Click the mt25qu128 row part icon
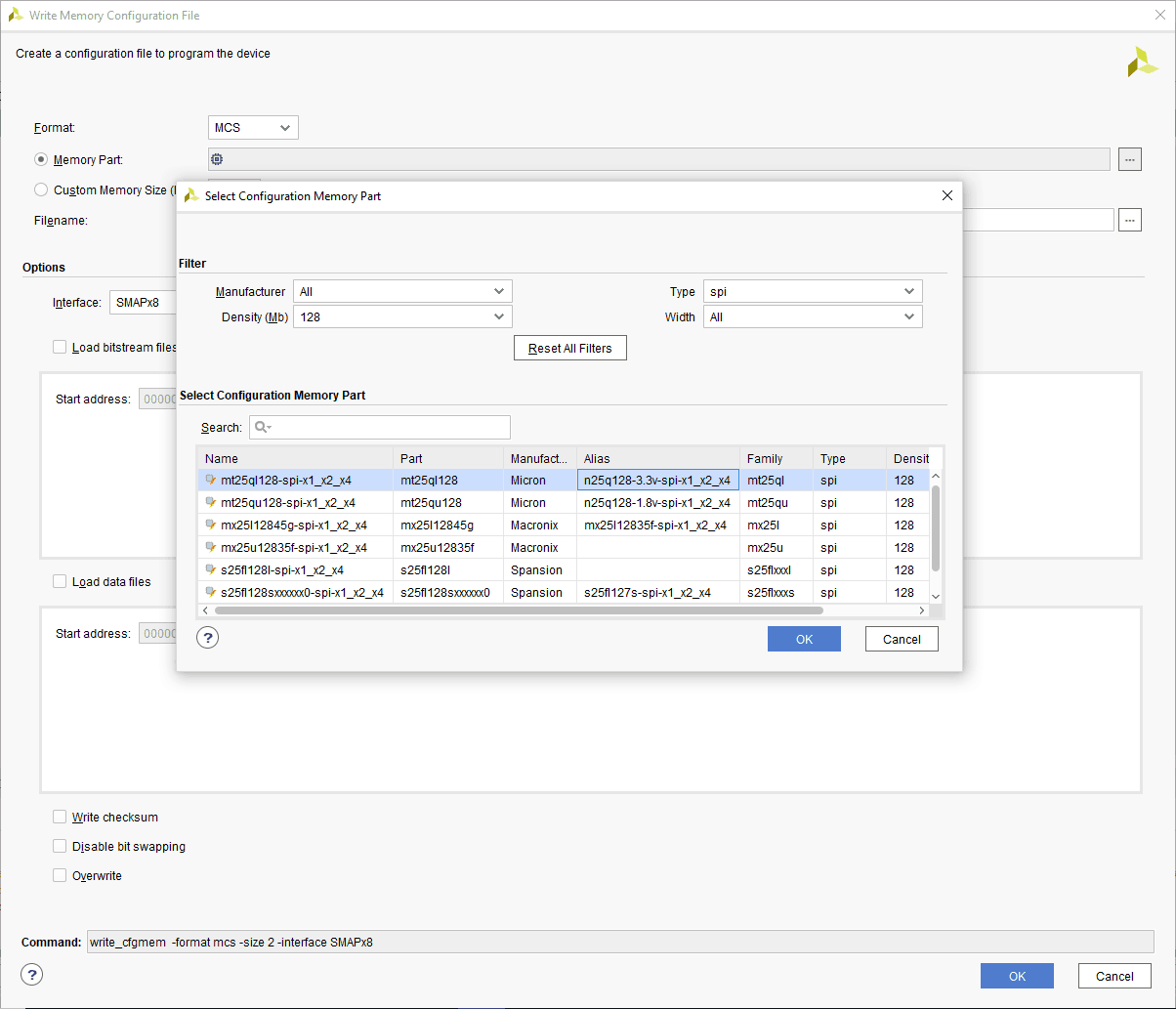Viewport: 1176px width, 1009px height. [x=210, y=502]
